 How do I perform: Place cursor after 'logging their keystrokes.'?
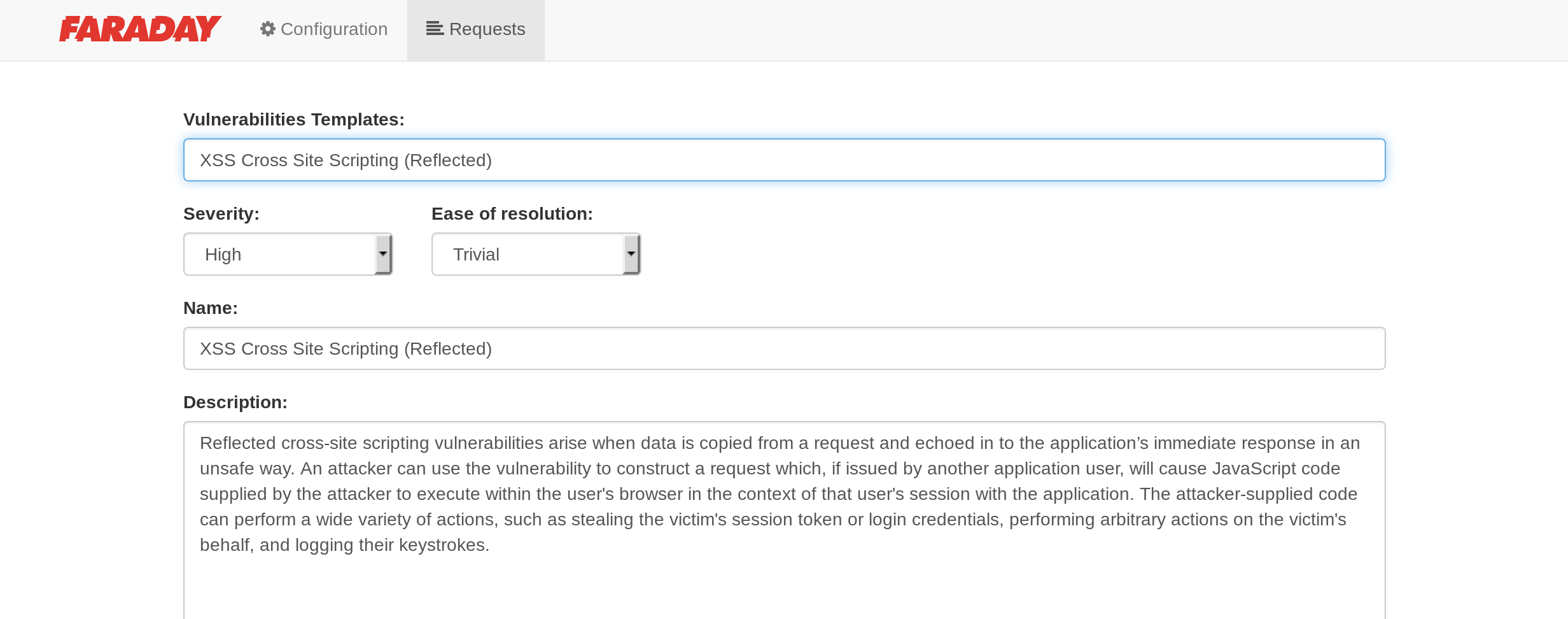[x=491, y=545]
